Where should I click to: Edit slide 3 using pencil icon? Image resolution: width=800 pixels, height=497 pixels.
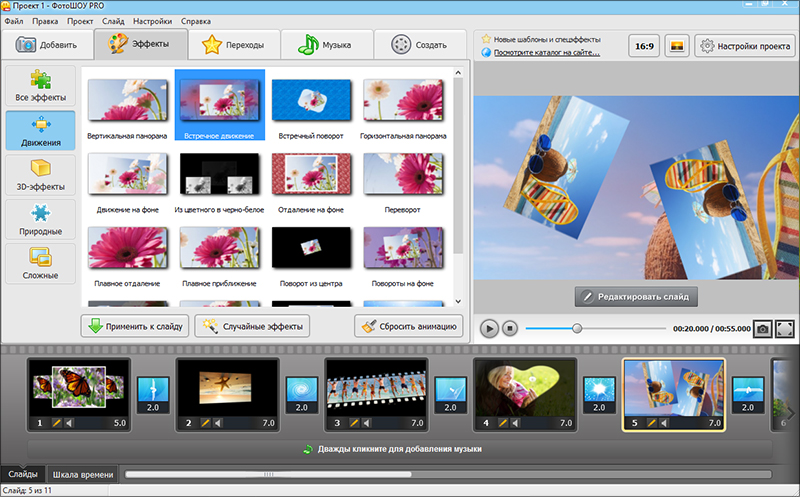(354, 423)
